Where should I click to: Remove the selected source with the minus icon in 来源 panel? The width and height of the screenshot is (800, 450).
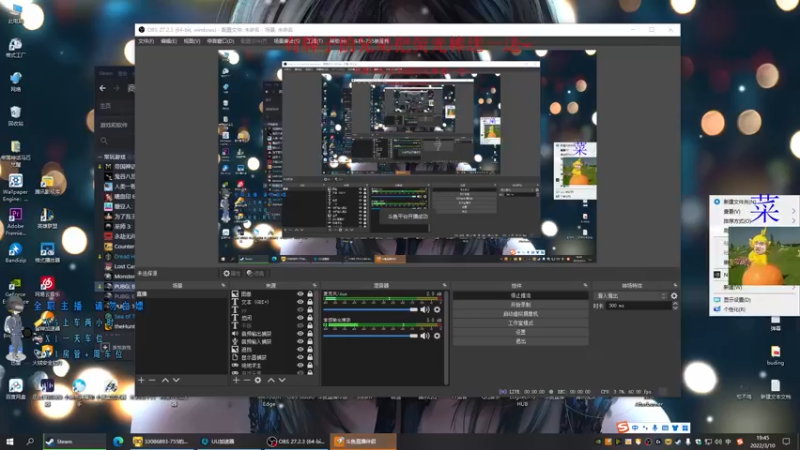(x=247, y=380)
